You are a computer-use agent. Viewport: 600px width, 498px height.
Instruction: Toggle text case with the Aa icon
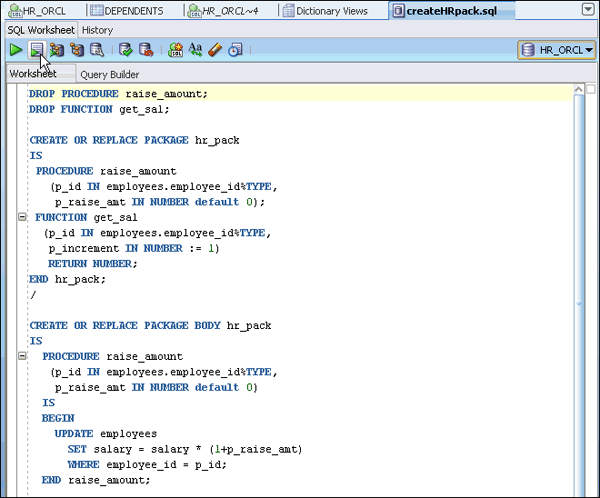196,49
